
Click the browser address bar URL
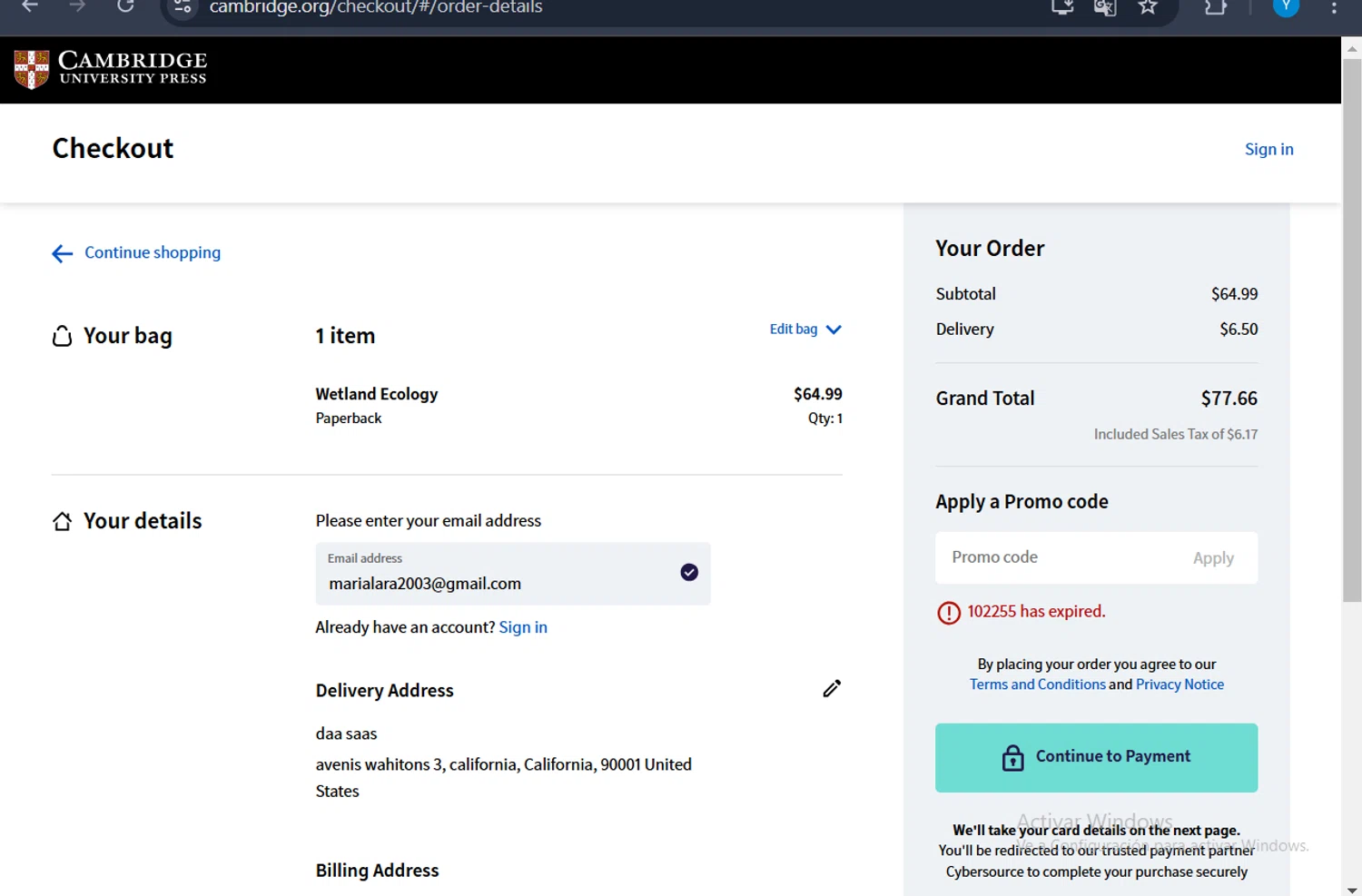tap(376, 7)
